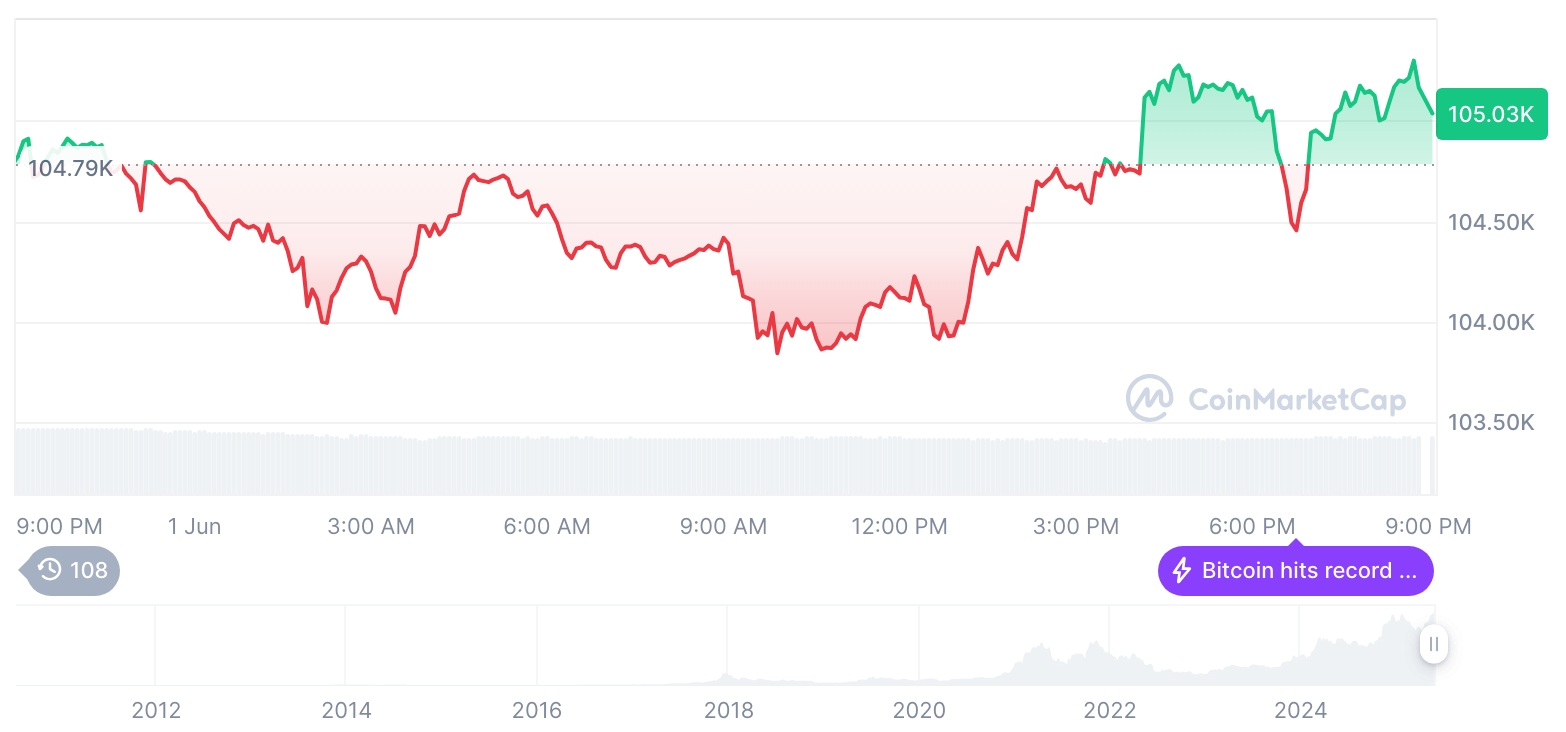This screenshot has width=1566, height=732.
Task: Click the range handle on the year timeline
Action: tap(1434, 644)
